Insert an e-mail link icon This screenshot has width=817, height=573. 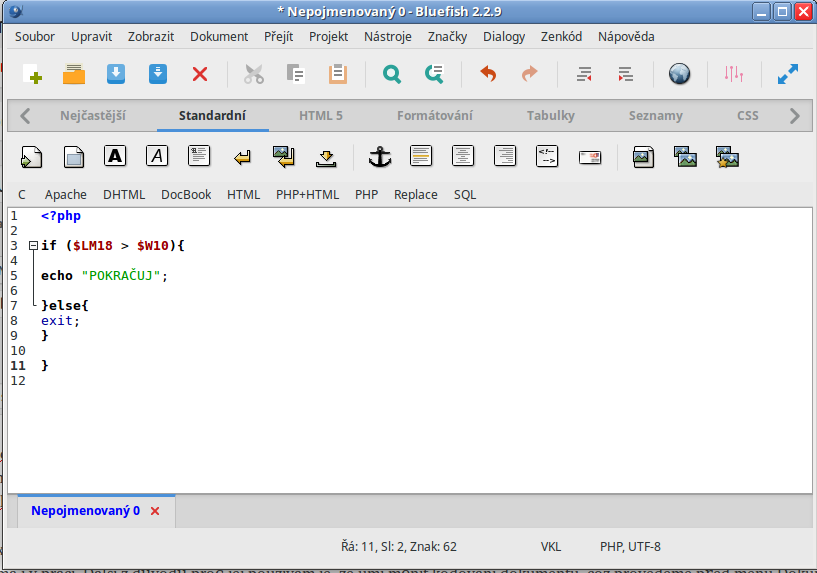tap(590, 157)
